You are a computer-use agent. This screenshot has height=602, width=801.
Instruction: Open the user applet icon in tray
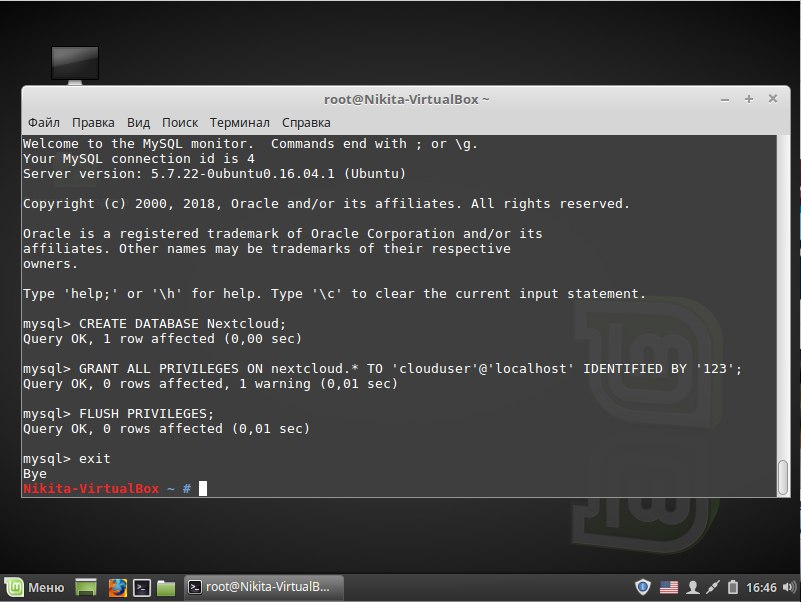(693, 588)
